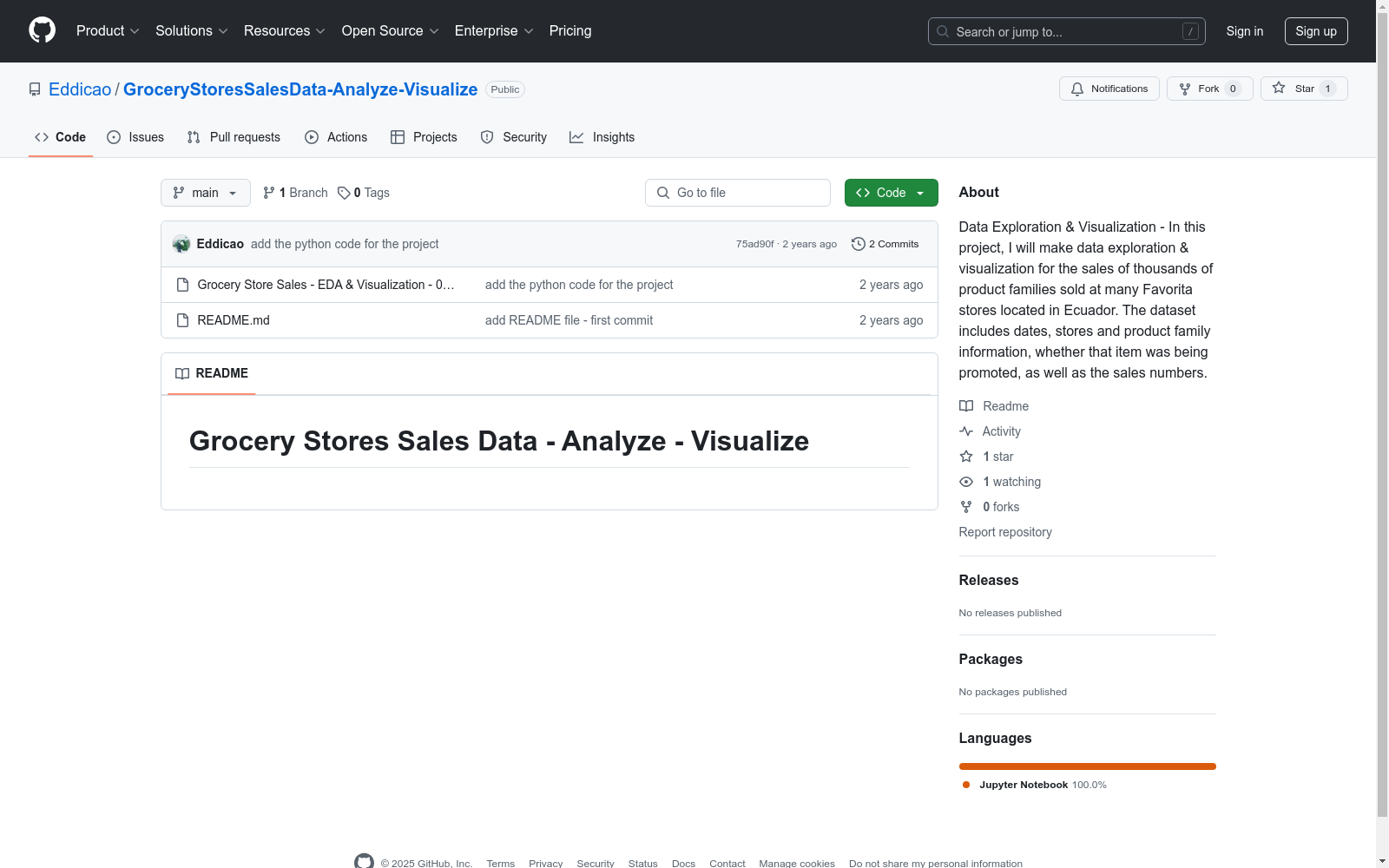Image resolution: width=1389 pixels, height=868 pixels.
Task: Click footer Contact link
Action: (x=727, y=864)
